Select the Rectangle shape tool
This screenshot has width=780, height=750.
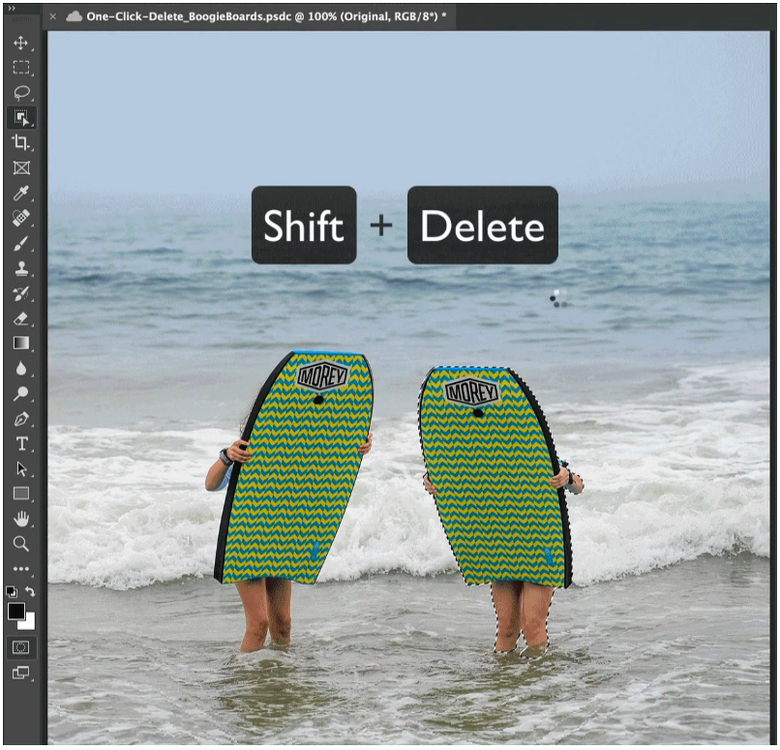pos(21,493)
